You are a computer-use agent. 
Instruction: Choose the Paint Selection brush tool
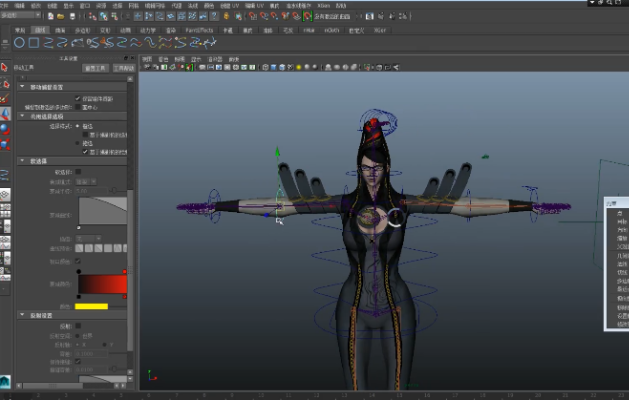(x=4, y=99)
